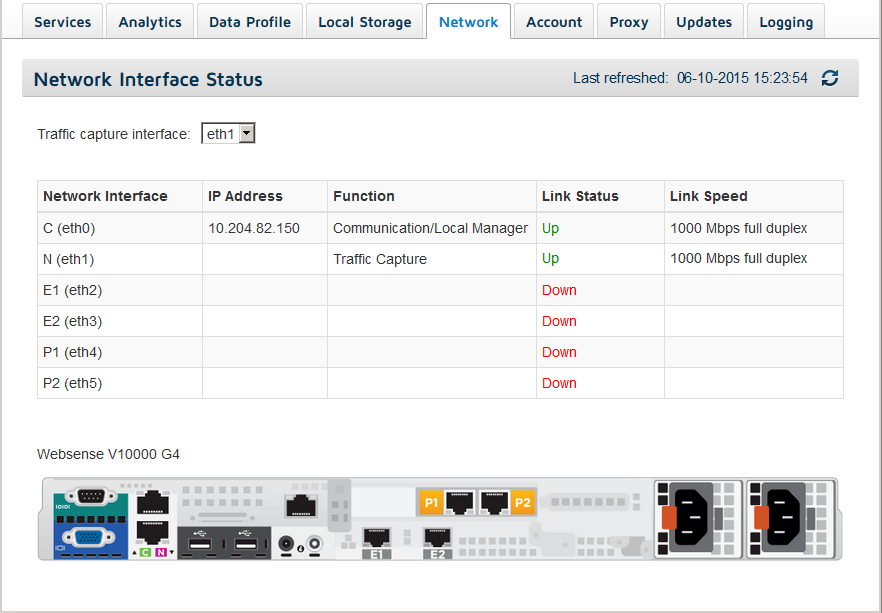Click the P2 port label on appliance image
Screen dimensions: 882x613
click(x=523, y=502)
